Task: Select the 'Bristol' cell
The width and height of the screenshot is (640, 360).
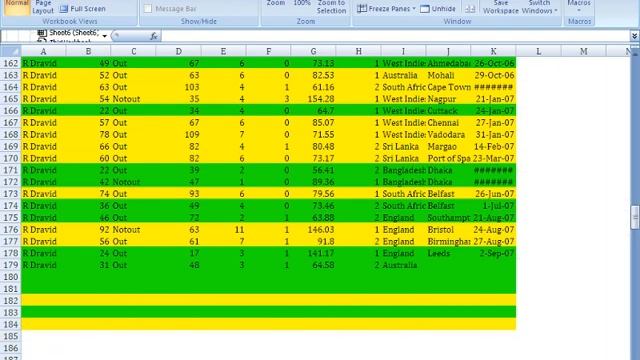Action: tap(449, 229)
